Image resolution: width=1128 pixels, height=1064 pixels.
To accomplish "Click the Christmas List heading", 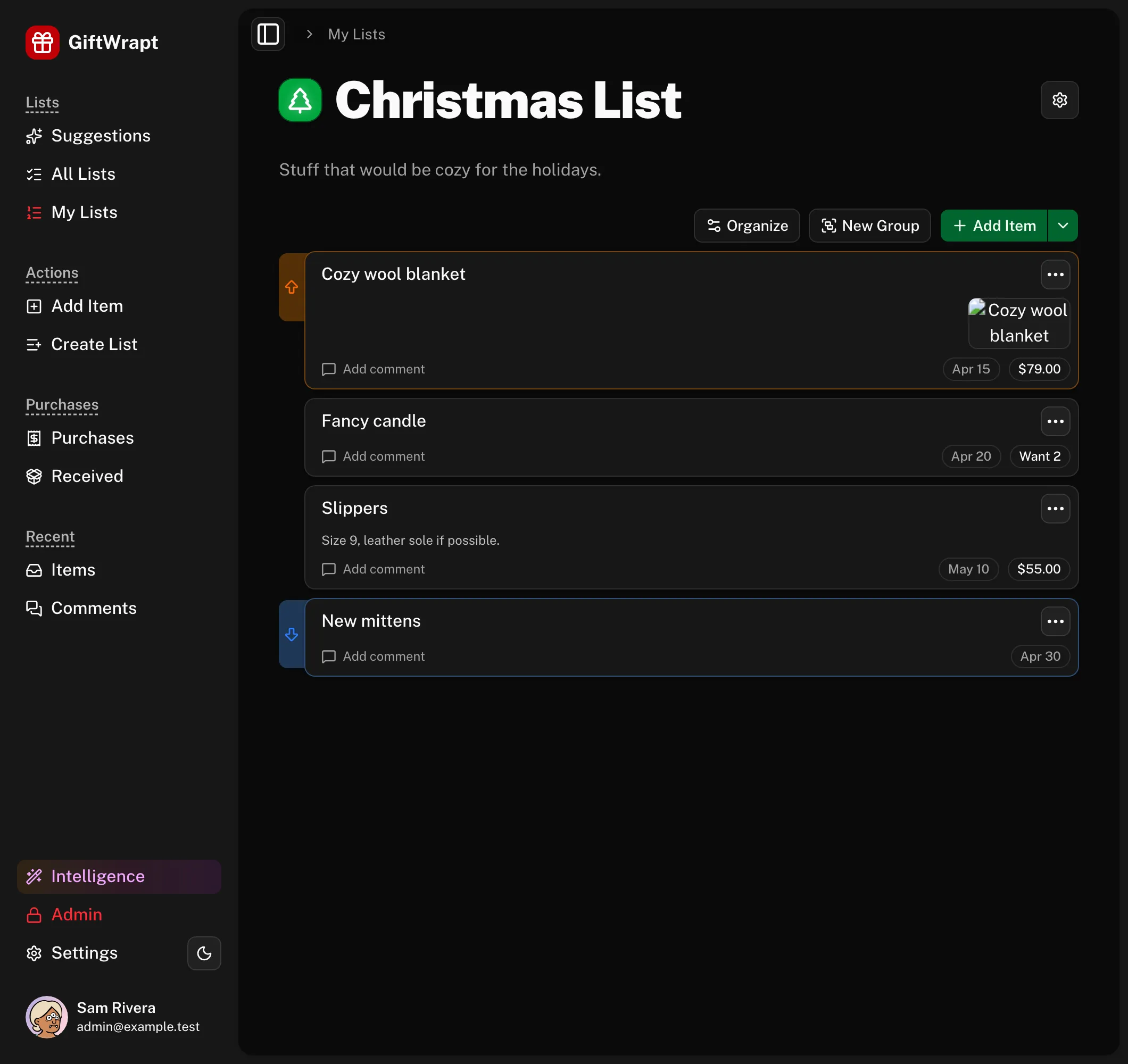I will (x=508, y=101).
